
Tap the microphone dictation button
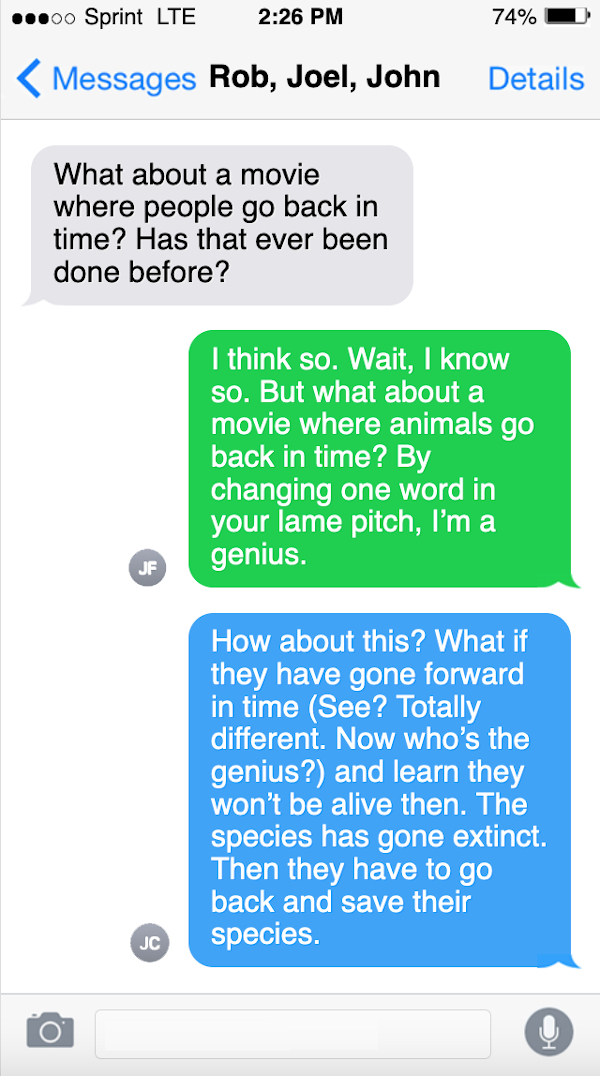point(549,1030)
